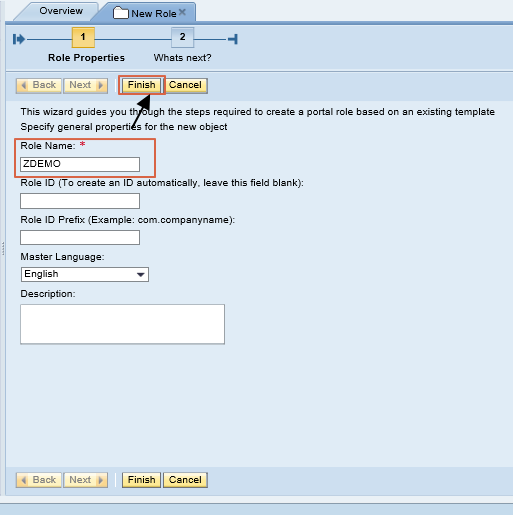
Task: Click the left panel splitter handle
Action: (3, 249)
